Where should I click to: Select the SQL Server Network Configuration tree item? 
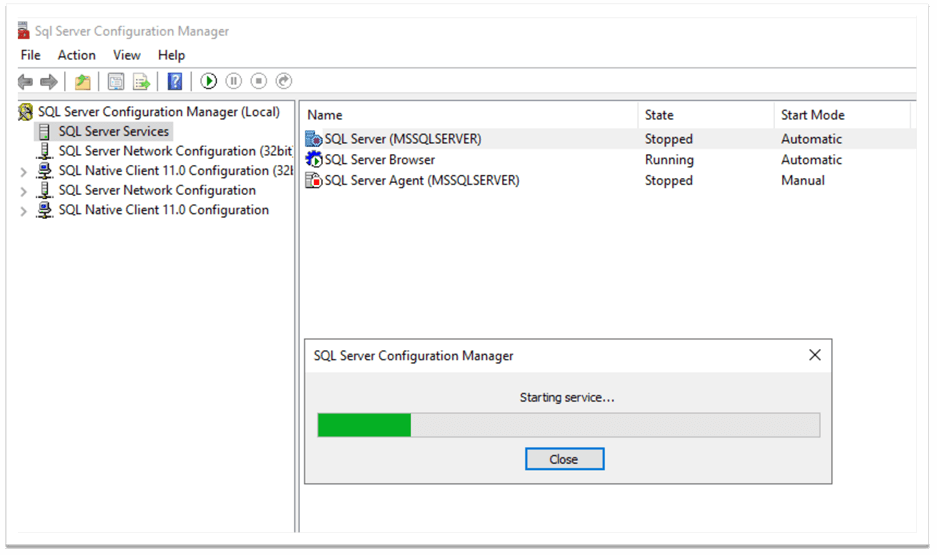[x=157, y=191]
